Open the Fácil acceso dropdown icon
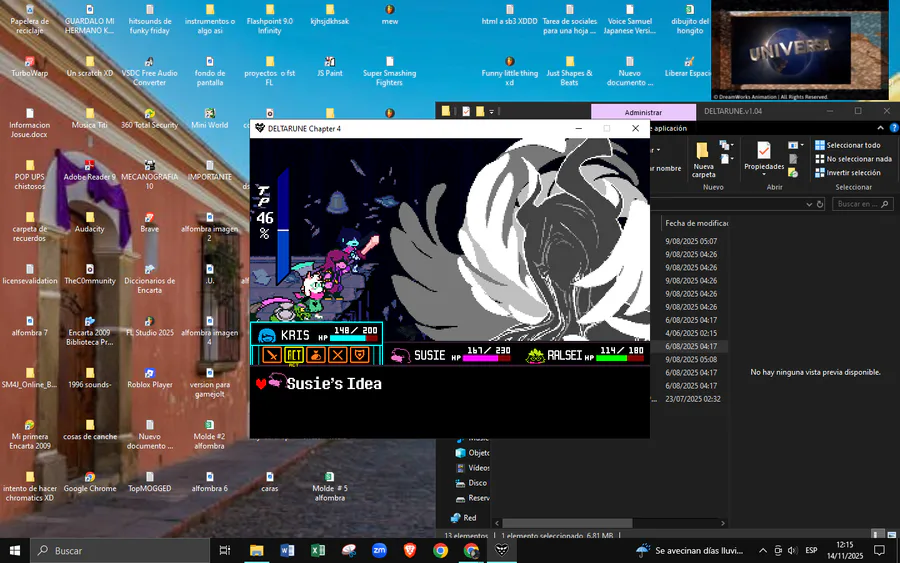 coord(727,159)
